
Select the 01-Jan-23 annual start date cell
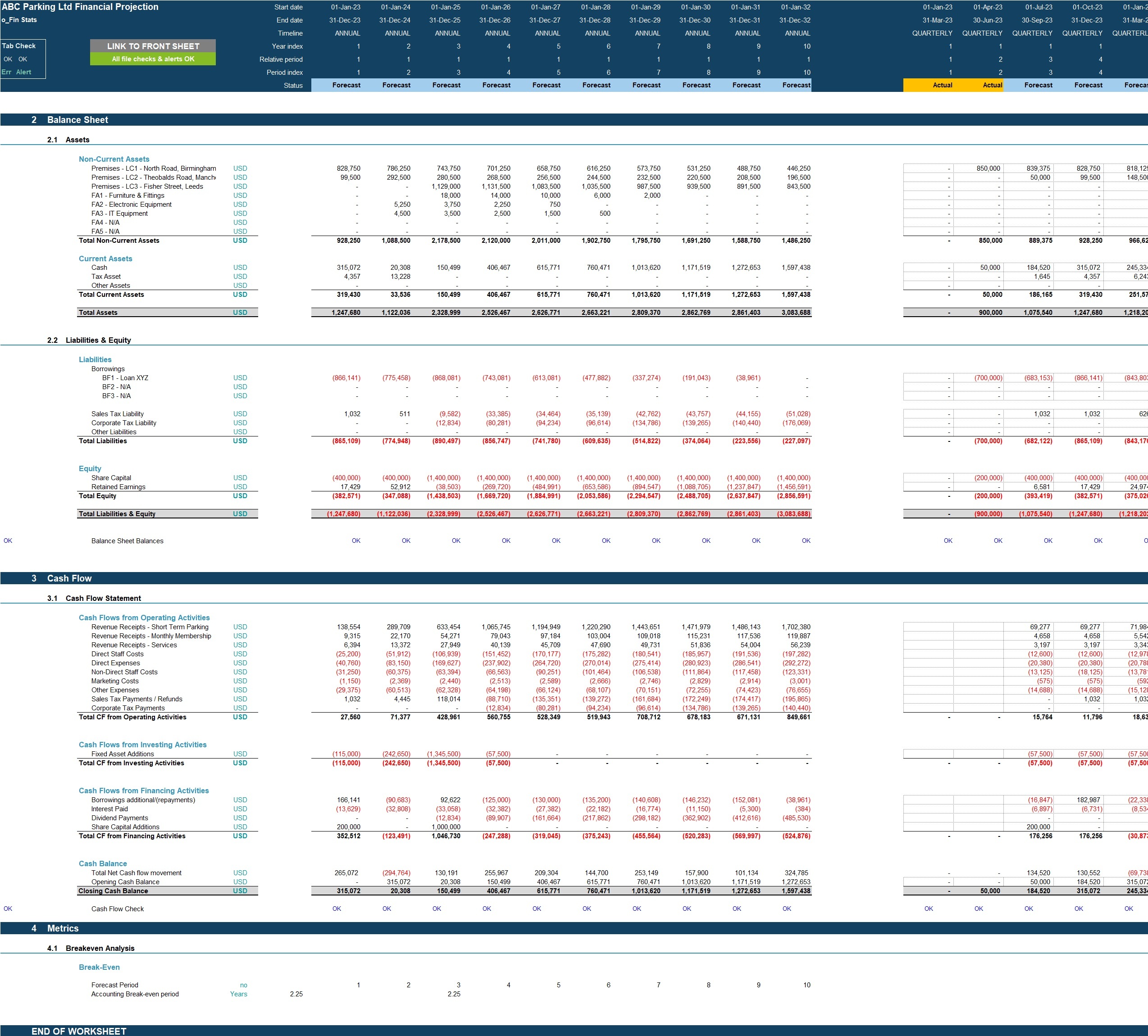pos(345,7)
